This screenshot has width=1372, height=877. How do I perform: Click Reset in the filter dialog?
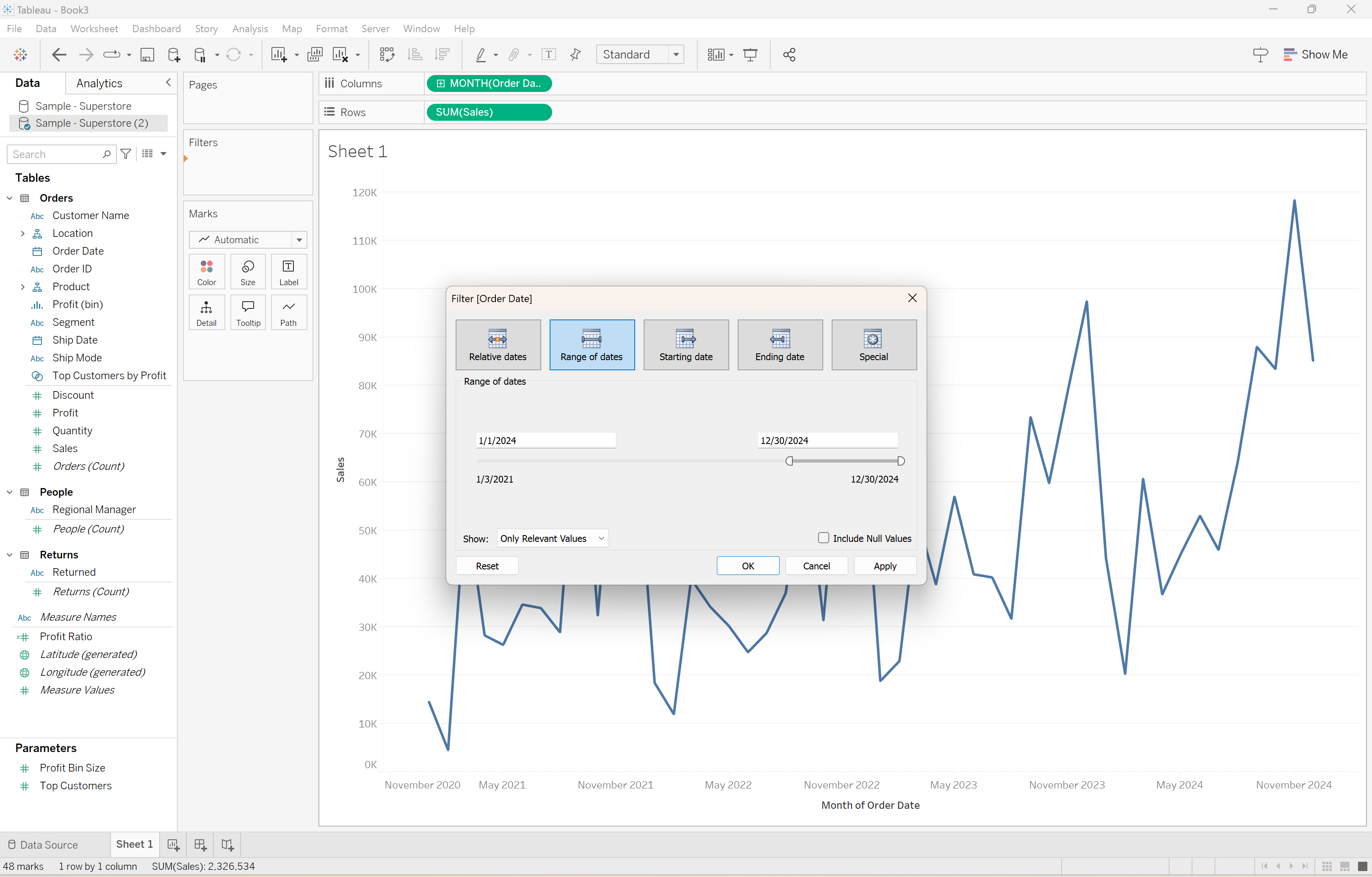(487, 566)
